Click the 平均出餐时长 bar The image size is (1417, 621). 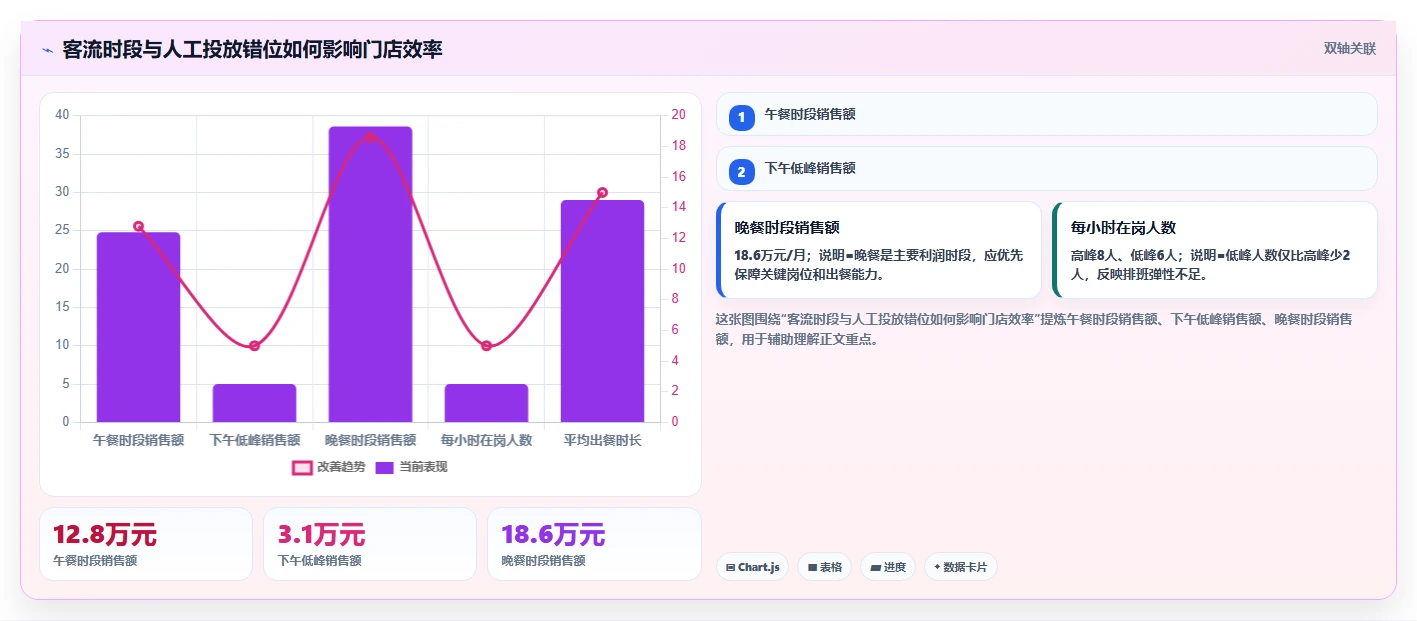[602, 311]
